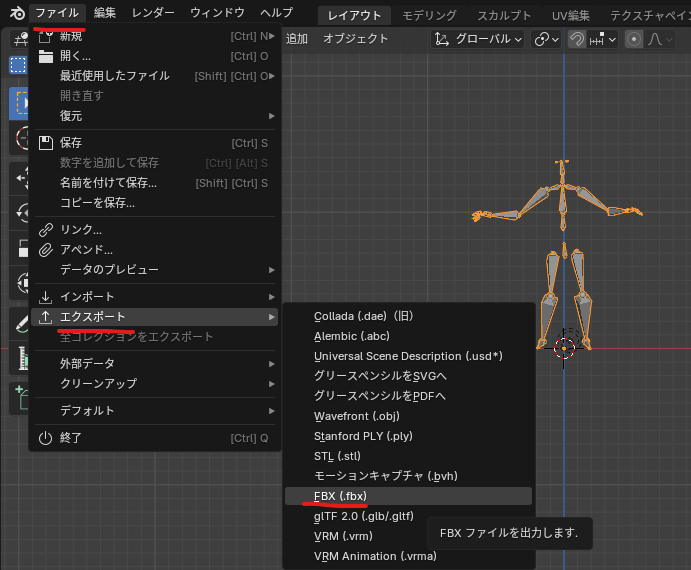
Task: Switch to the スカルプト workspace tab
Action: (504, 16)
